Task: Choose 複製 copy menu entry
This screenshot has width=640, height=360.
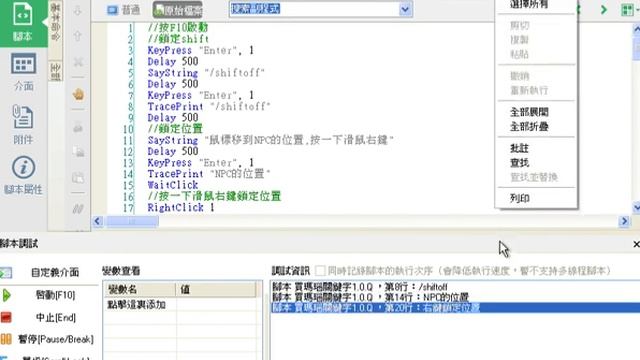Action: pyautogui.click(x=519, y=40)
